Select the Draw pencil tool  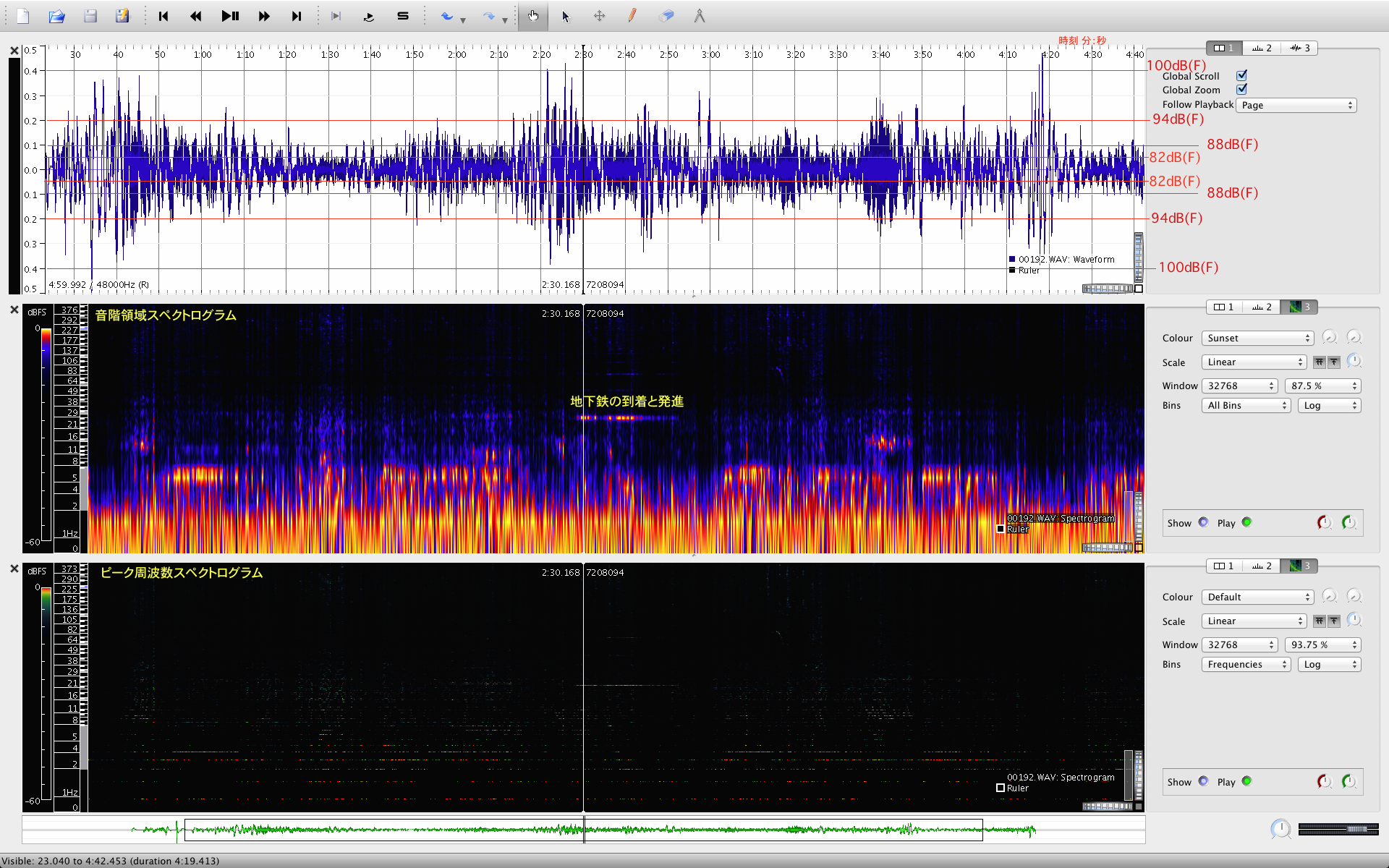coord(632,16)
